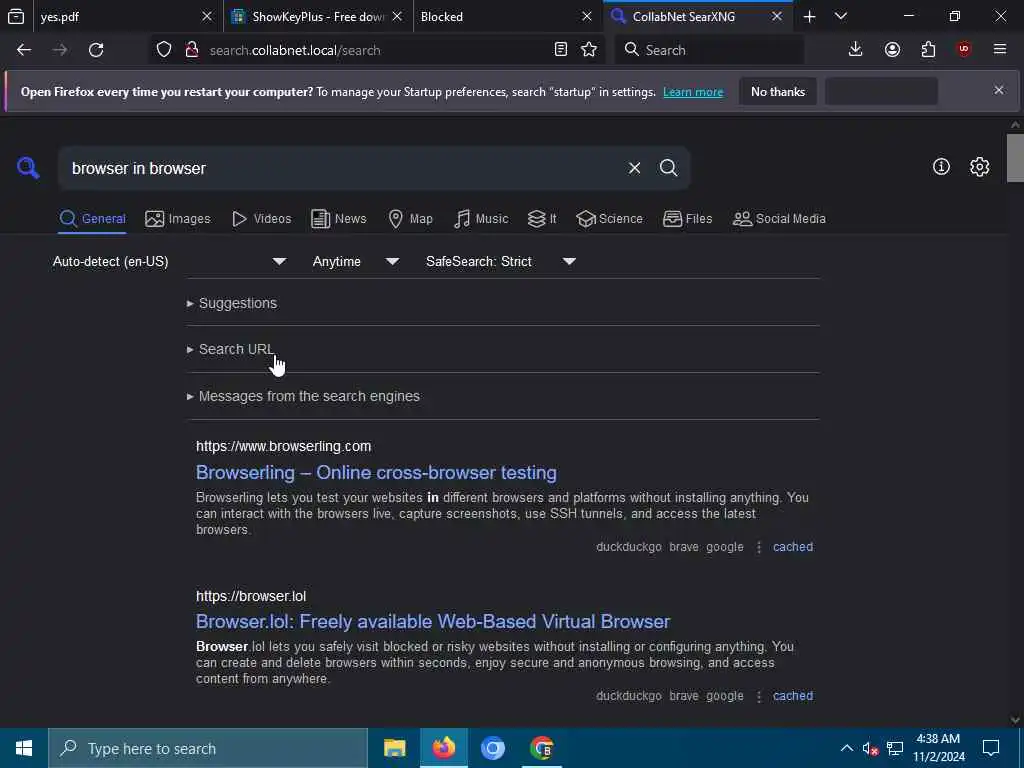Open the Windows notification center
This screenshot has height=768, width=1024.
tap(991, 748)
